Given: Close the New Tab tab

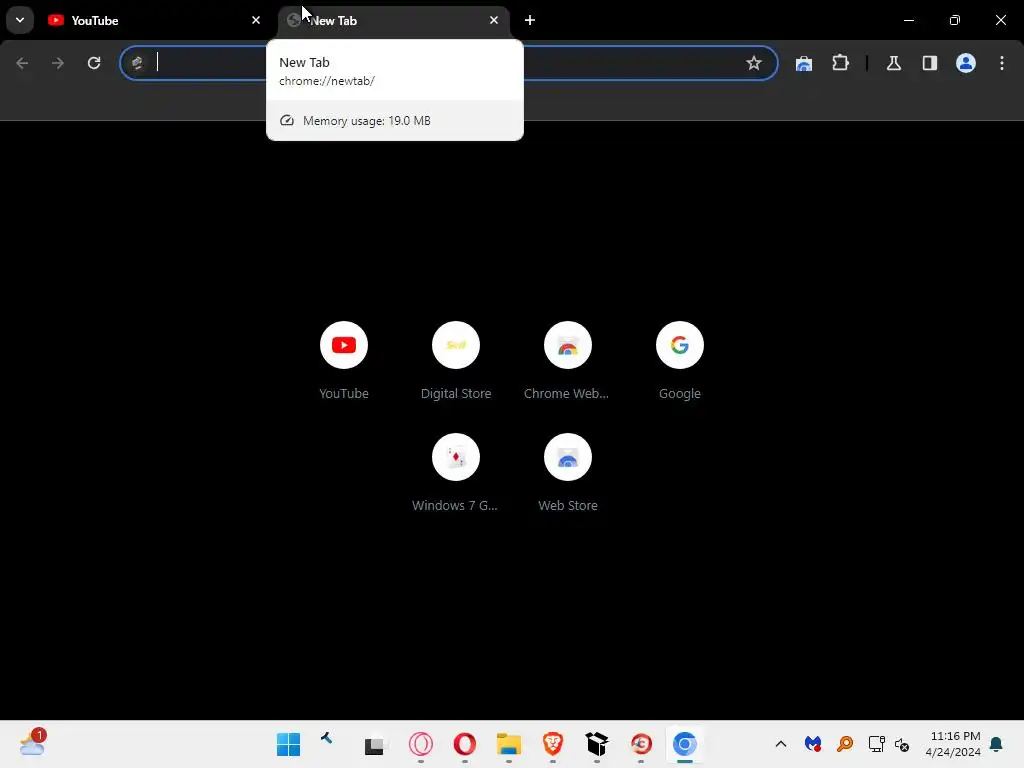Looking at the screenshot, I should 494,20.
